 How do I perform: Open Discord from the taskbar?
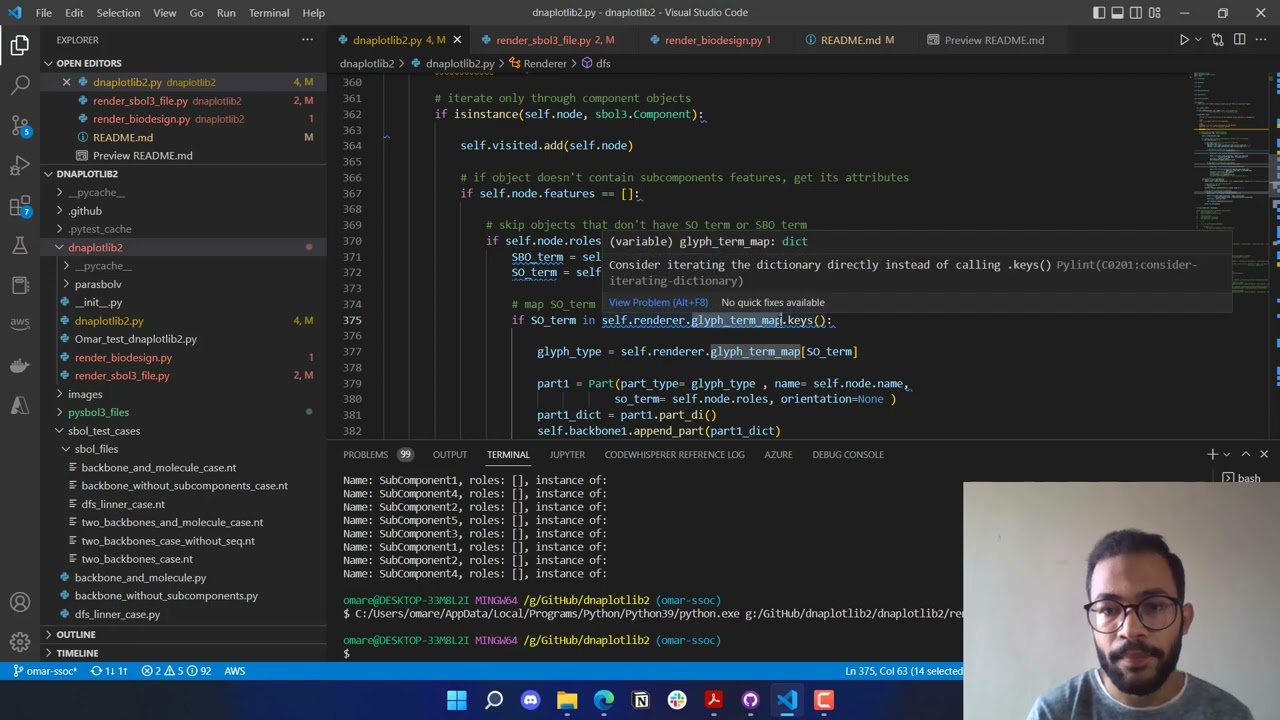(x=530, y=700)
